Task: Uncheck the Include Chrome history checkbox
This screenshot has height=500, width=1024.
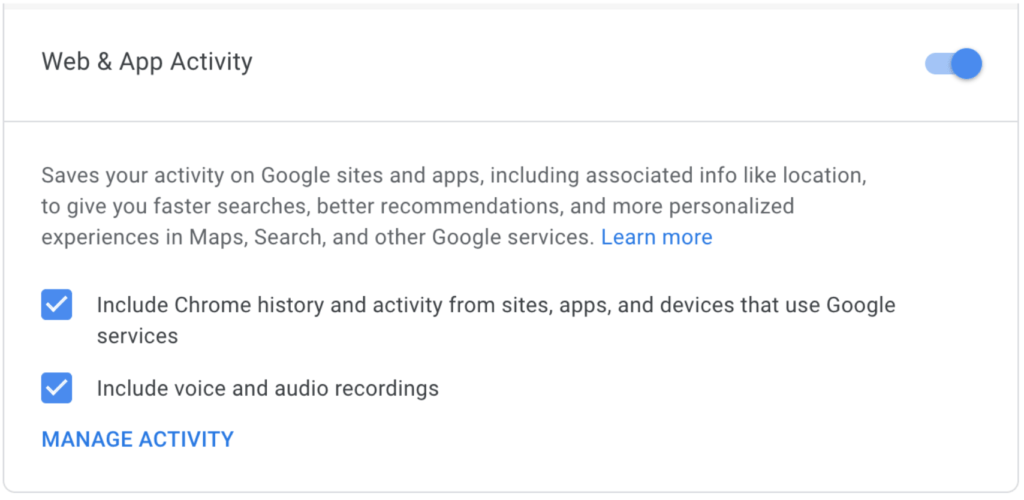Action: [56, 305]
